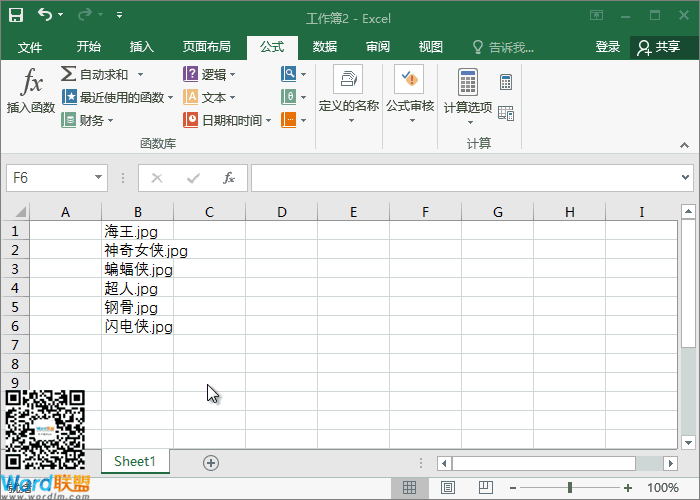Open the 逻辑 functions menu
Viewport: 700px width, 500px height.
tap(209, 74)
